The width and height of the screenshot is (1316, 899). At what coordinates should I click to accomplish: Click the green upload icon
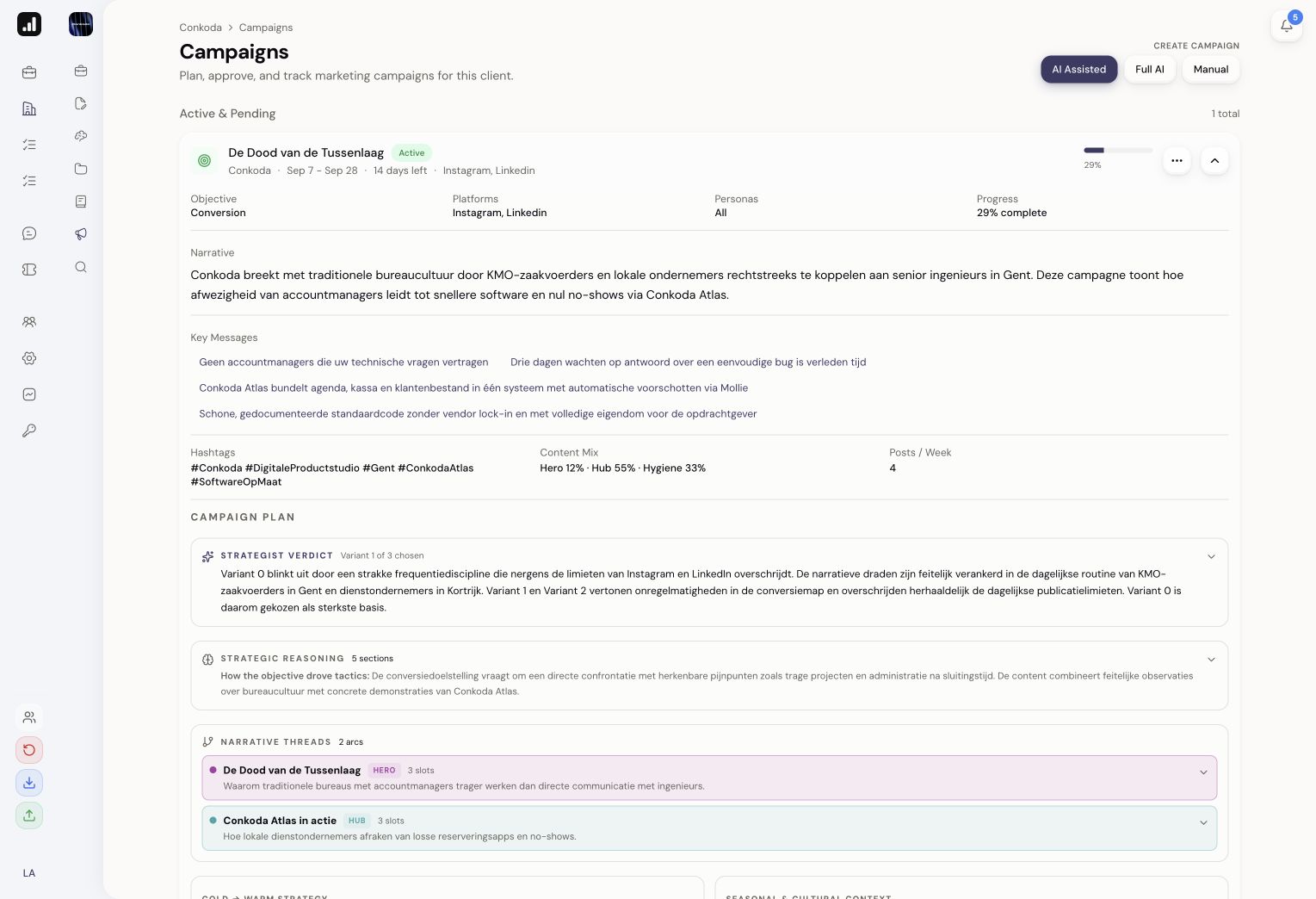[x=29, y=815]
